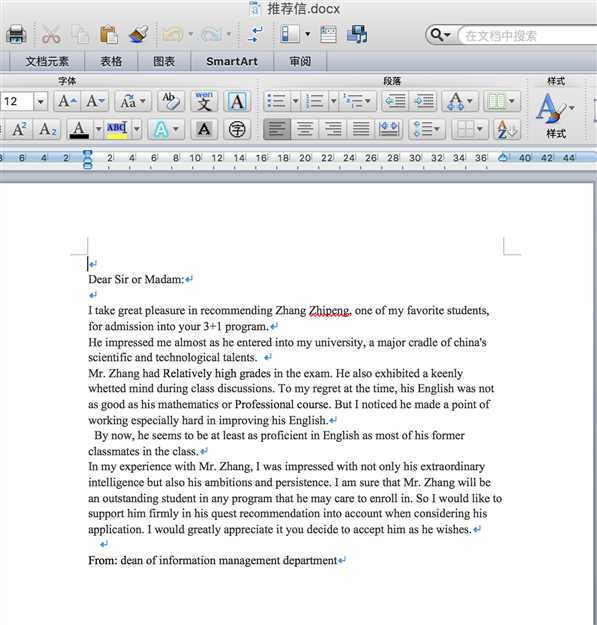The image size is (597, 625).
Task: Click the font color A swatch
Action: pyautogui.click(x=79, y=129)
